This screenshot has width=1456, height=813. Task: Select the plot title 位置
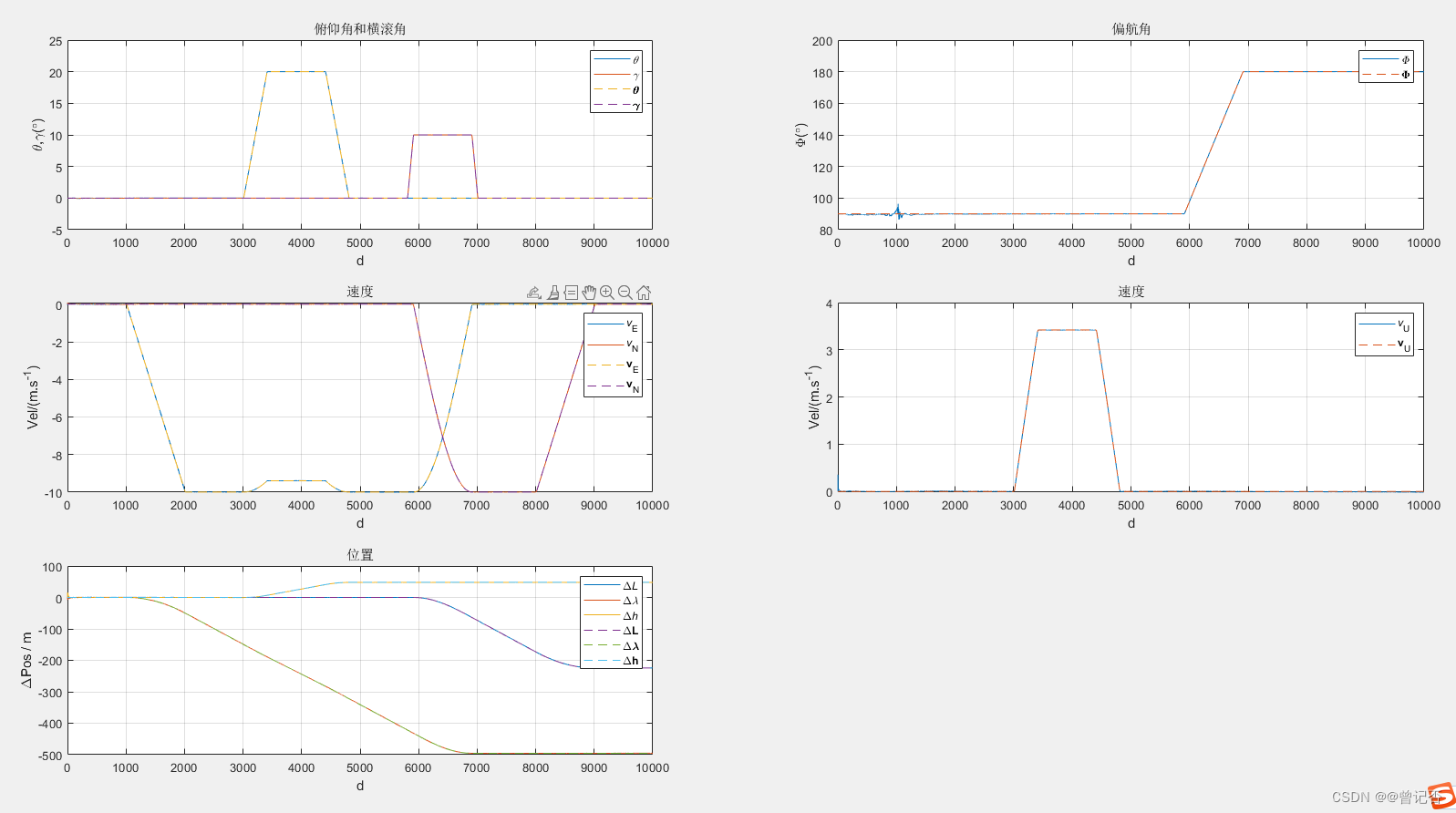click(x=360, y=554)
